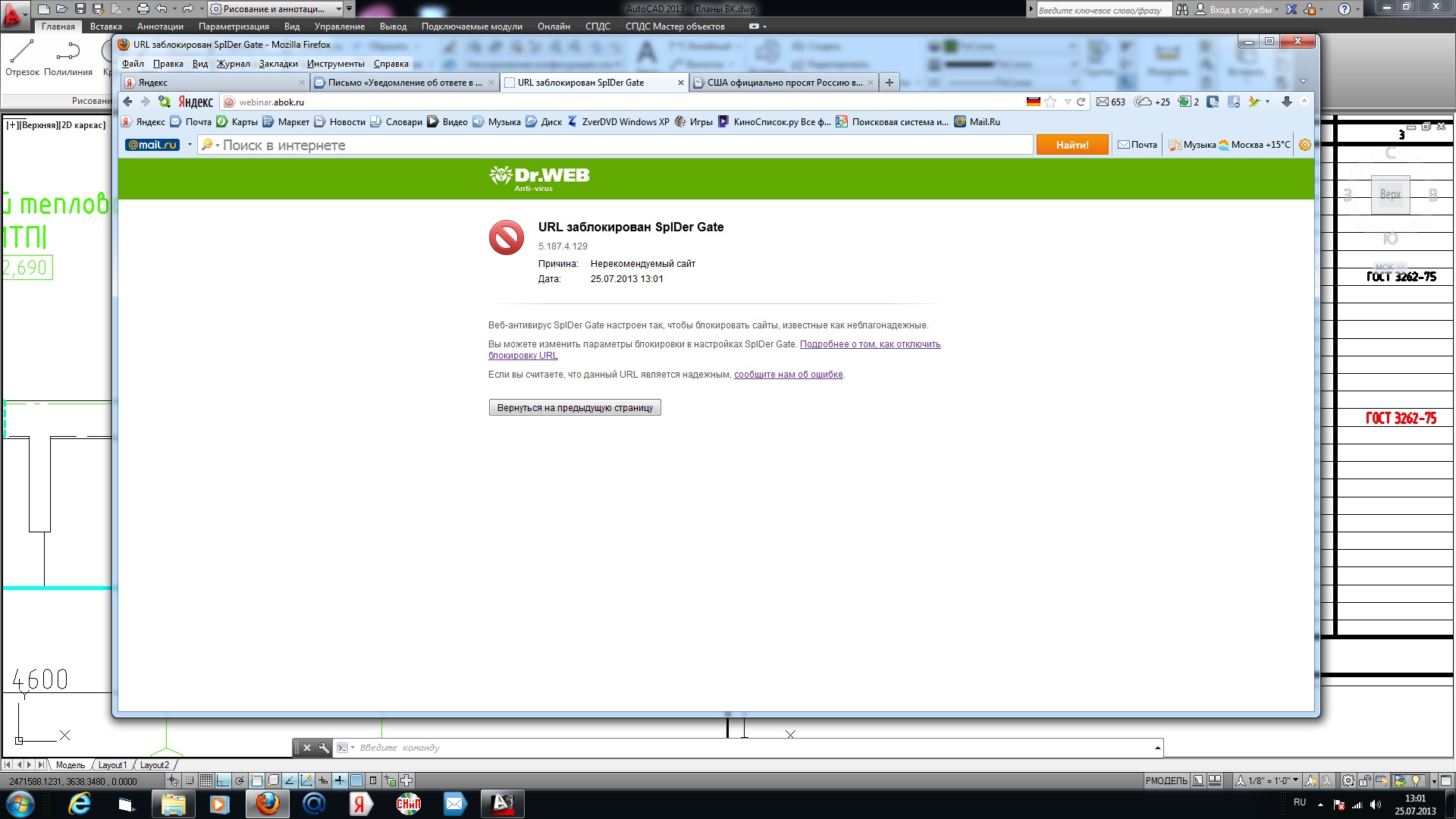
Task: Click Вернуться на предыдущую страницу button
Action: [x=575, y=408]
